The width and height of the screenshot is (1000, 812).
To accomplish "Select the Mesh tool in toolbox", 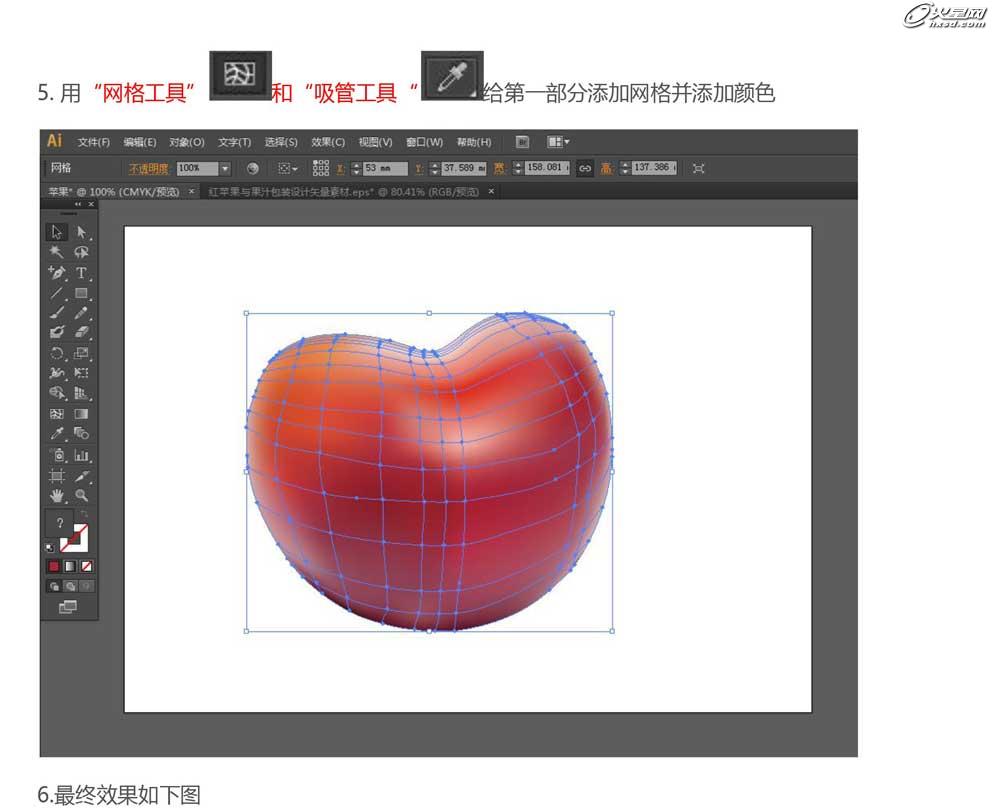I will [x=57, y=413].
